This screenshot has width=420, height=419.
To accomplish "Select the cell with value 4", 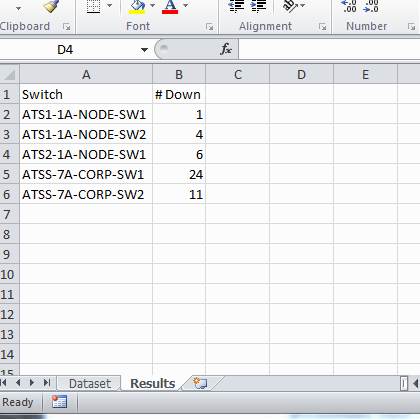I will click(179, 134).
